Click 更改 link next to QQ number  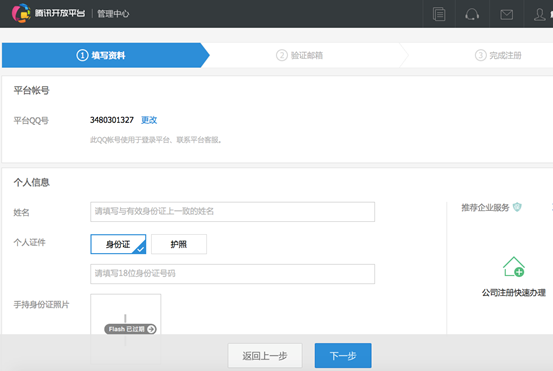pyautogui.click(x=149, y=120)
